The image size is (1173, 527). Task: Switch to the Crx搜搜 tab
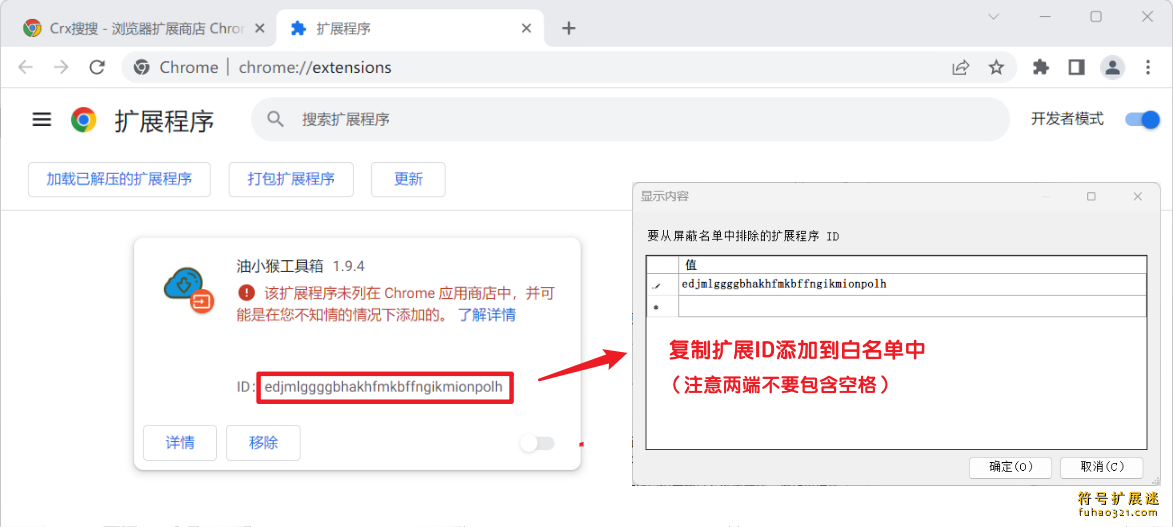[145, 28]
